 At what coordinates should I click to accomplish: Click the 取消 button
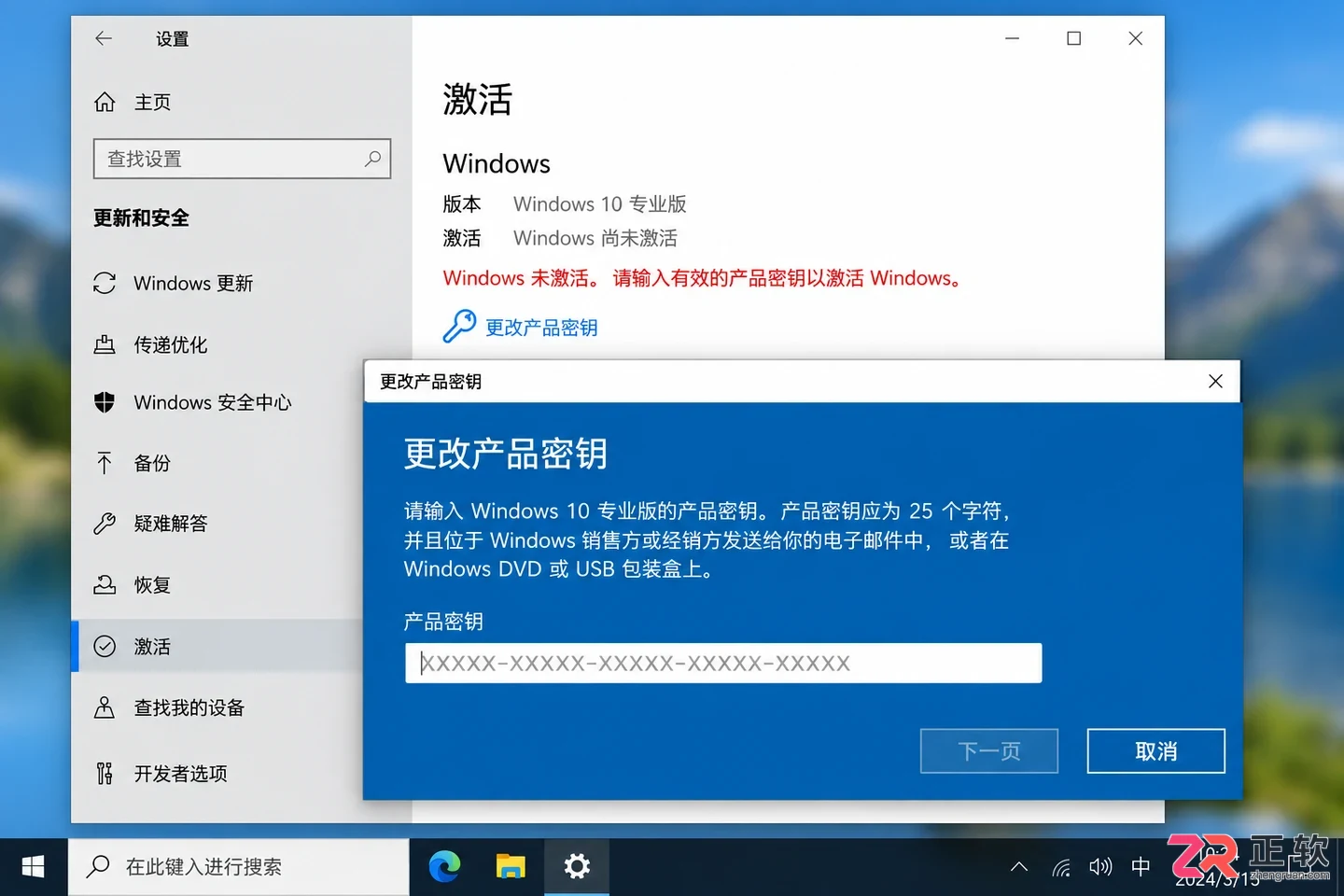point(1155,750)
